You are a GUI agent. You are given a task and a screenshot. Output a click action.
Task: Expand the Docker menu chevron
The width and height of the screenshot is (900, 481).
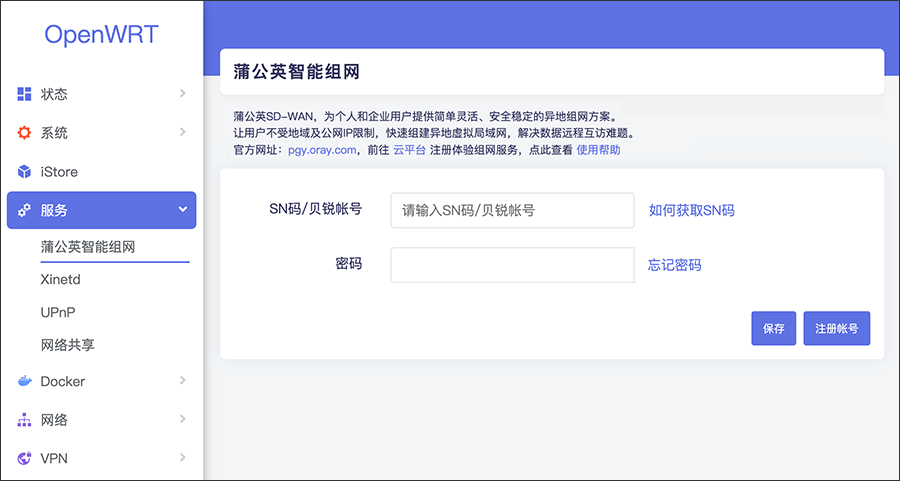183,380
